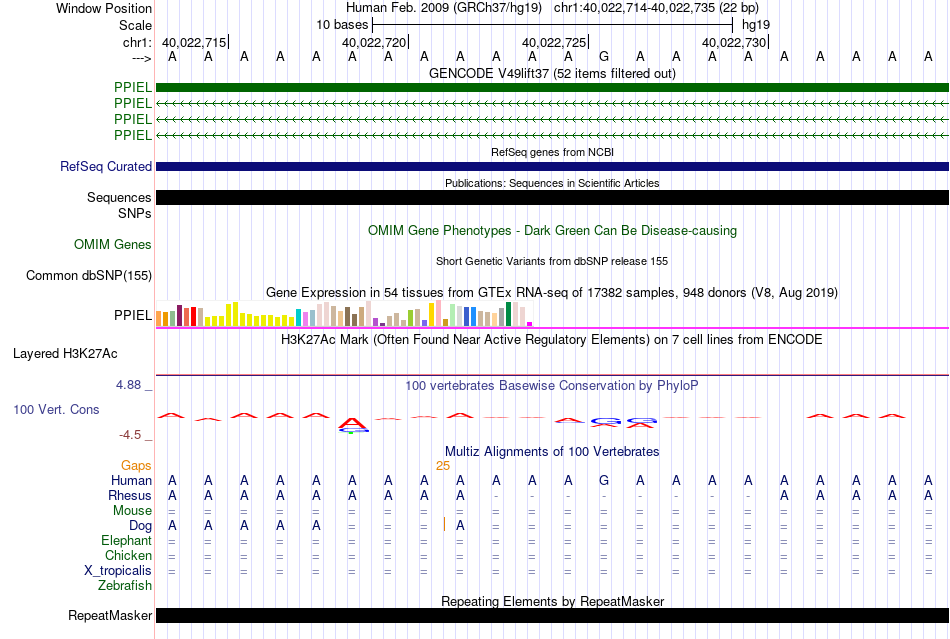Open the 'RefSeq genes from NCBI' title
950x639 pixels.
552,152
